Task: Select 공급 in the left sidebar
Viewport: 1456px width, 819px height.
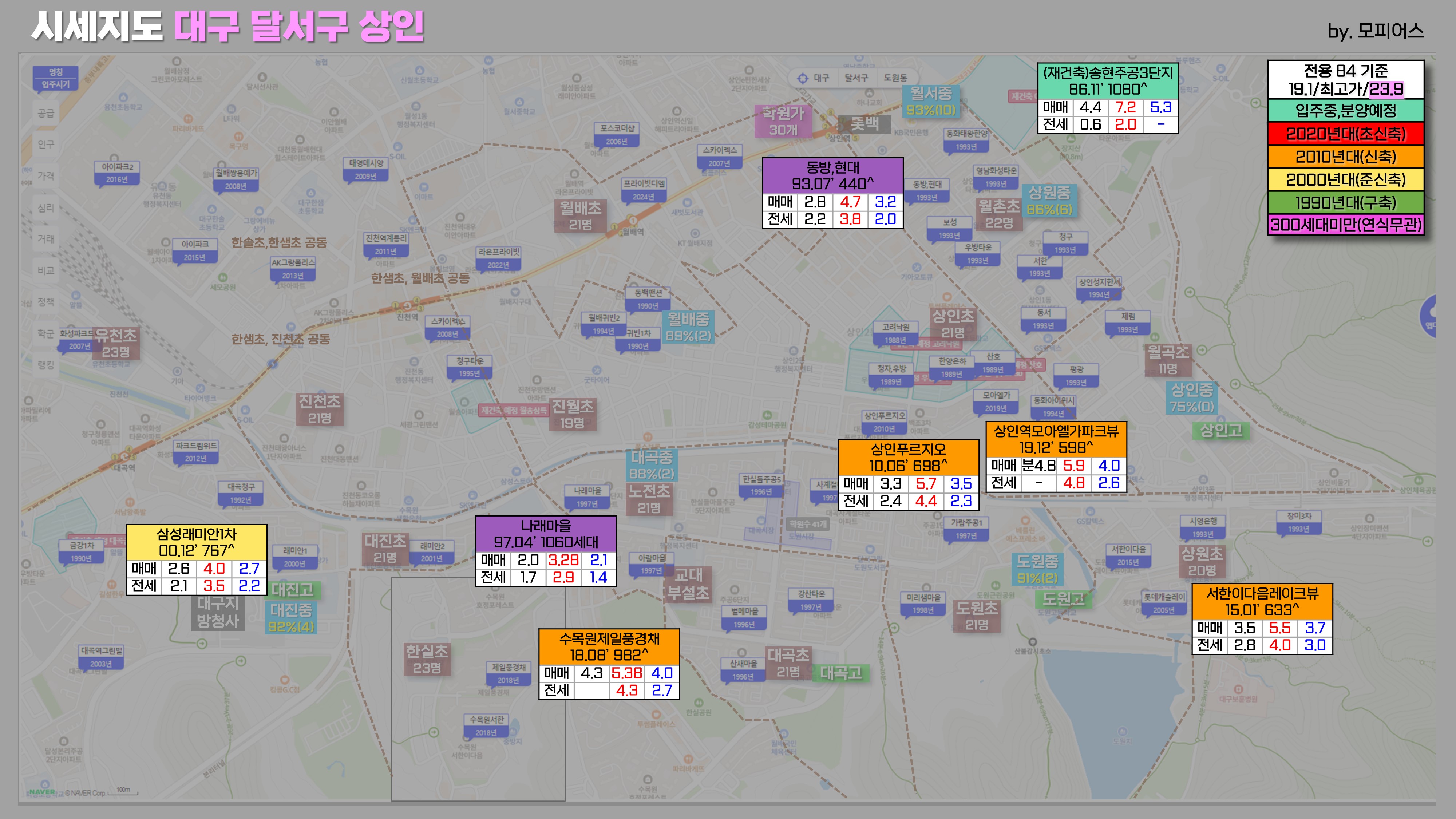Action: [x=46, y=113]
